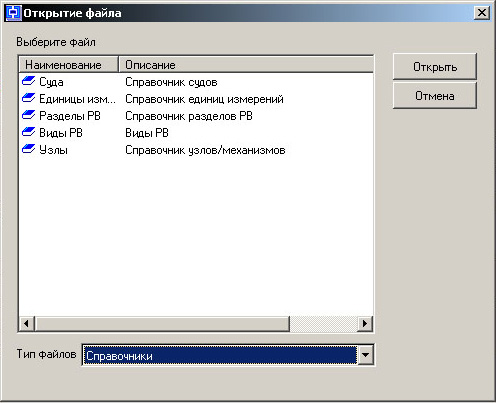The height and width of the screenshot is (403, 496).
Task: Click the book icon for Разделы РВ
Action: point(28,115)
